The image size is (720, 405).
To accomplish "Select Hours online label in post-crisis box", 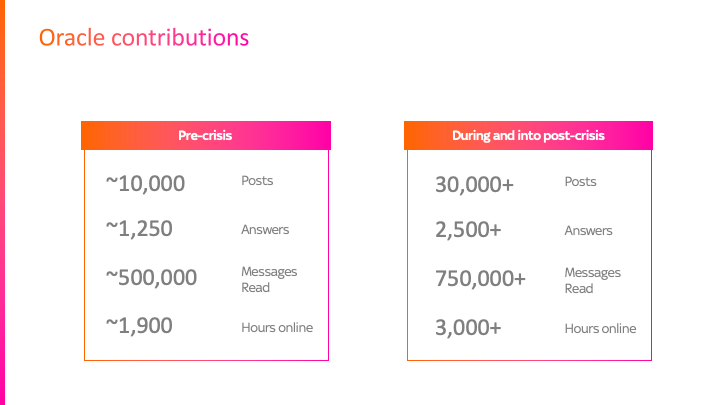I will pos(600,328).
